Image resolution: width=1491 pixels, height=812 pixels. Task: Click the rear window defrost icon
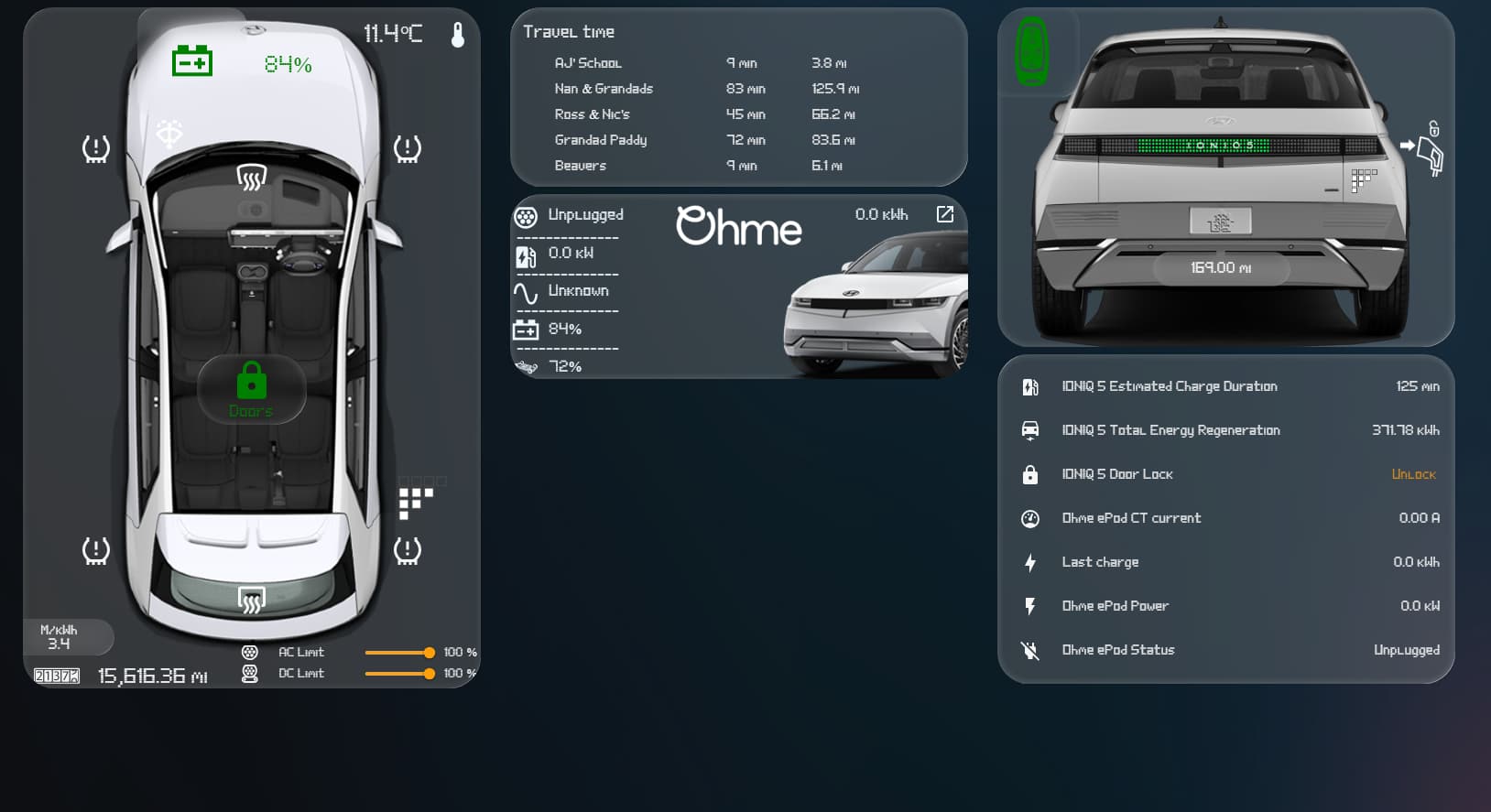pos(252,600)
